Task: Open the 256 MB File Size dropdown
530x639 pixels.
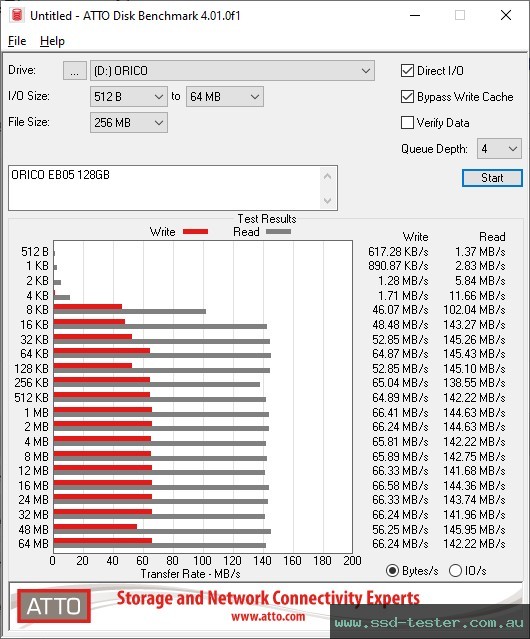Action: [129, 123]
